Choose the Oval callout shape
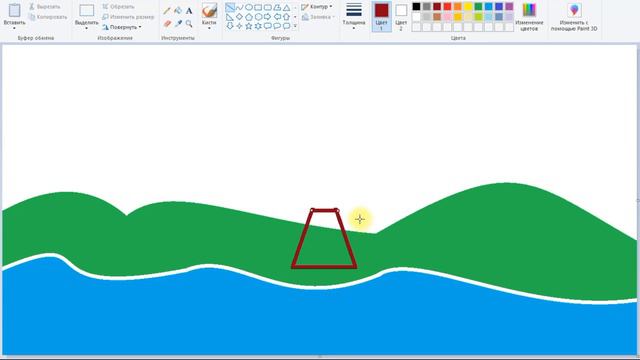640x360 pixels. [277, 26]
